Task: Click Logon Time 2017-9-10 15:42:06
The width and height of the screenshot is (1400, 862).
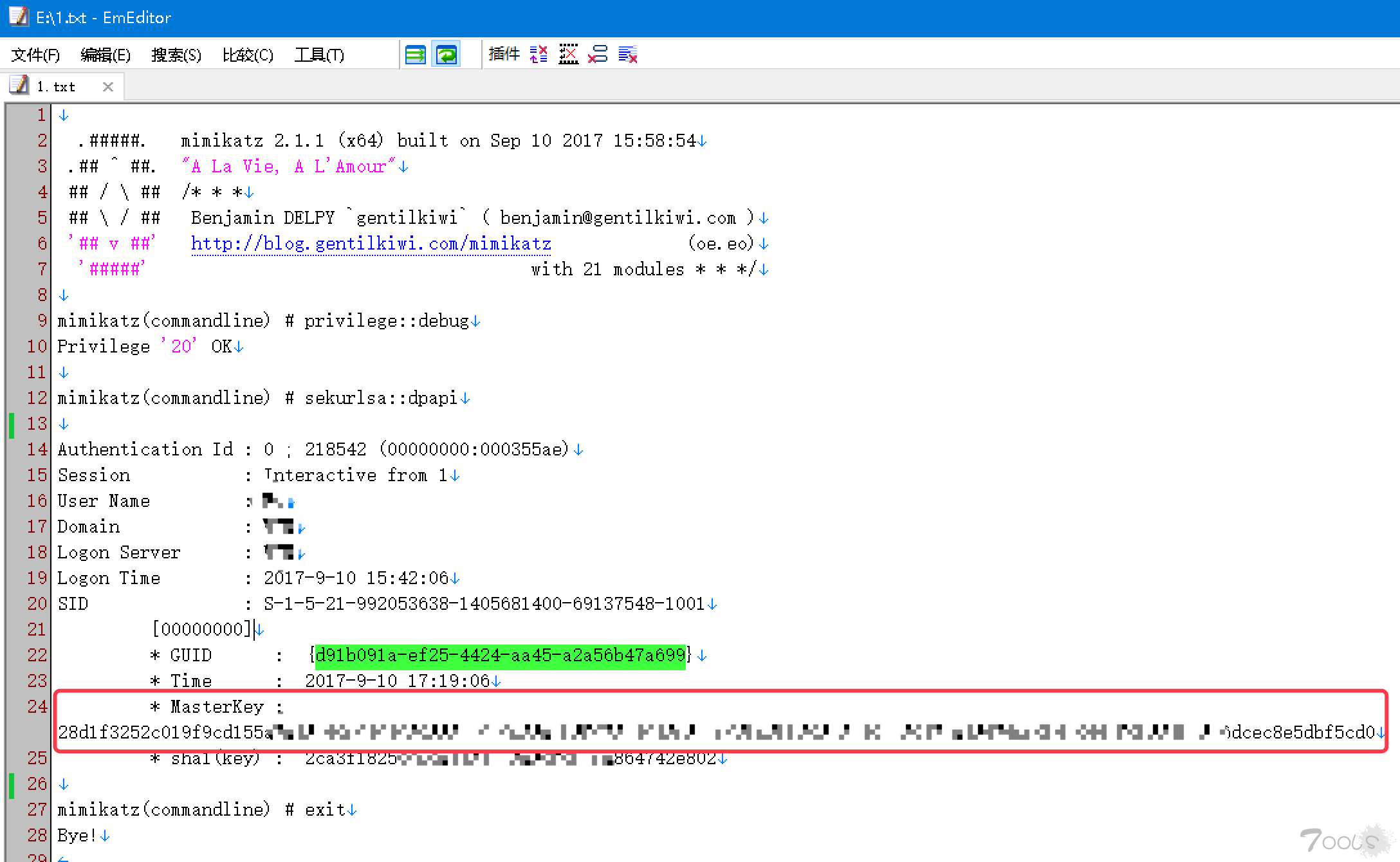Action: point(356,578)
